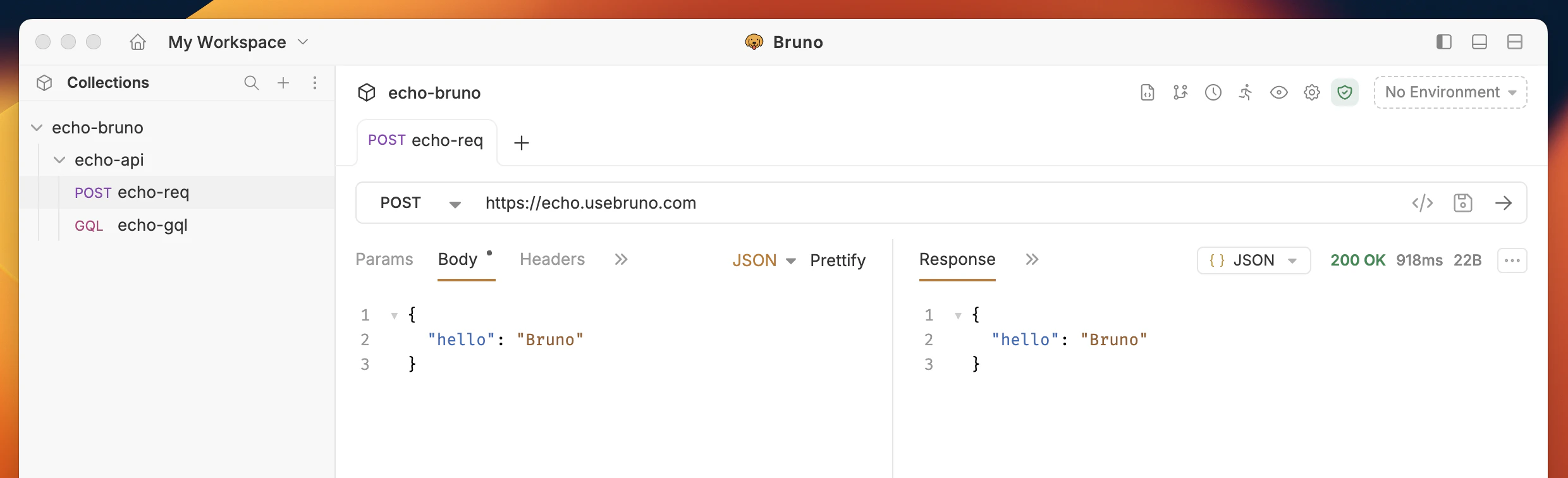The width and height of the screenshot is (1568, 478).
Task: Select the POST echo-req tab
Action: [426, 140]
